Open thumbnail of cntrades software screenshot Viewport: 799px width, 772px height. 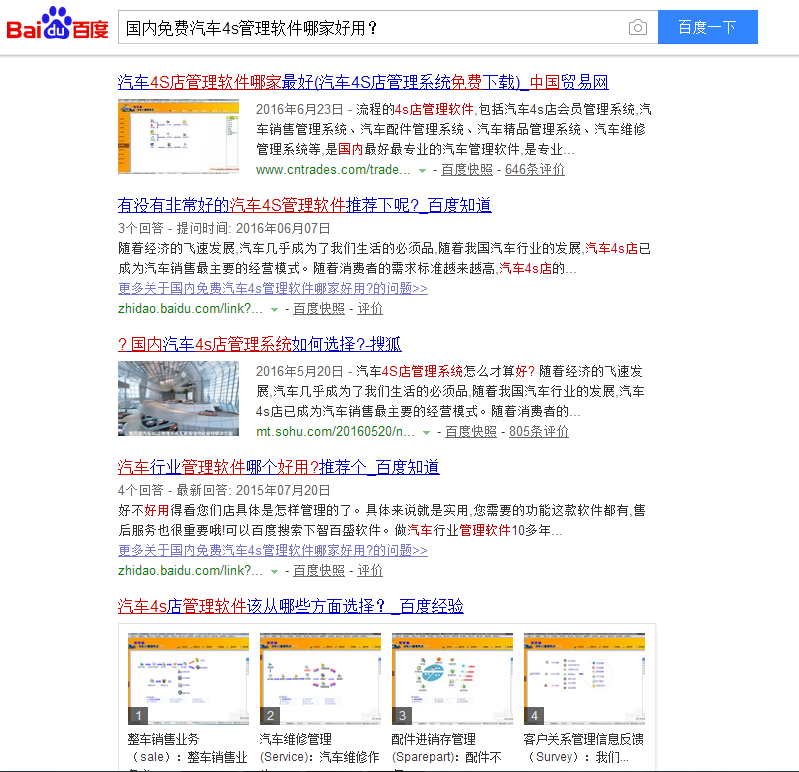[x=178, y=136]
